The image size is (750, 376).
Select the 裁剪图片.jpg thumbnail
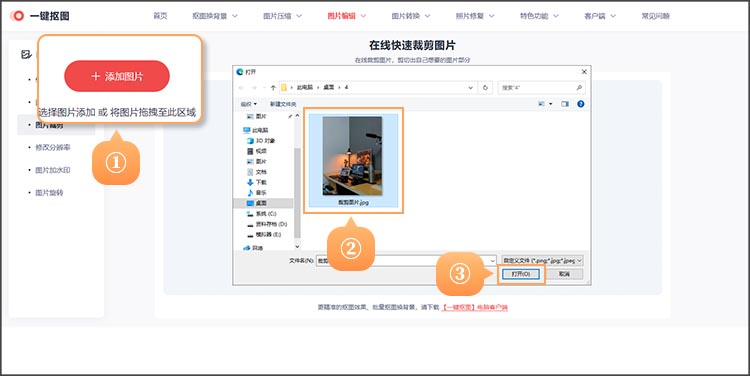coord(353,160)
